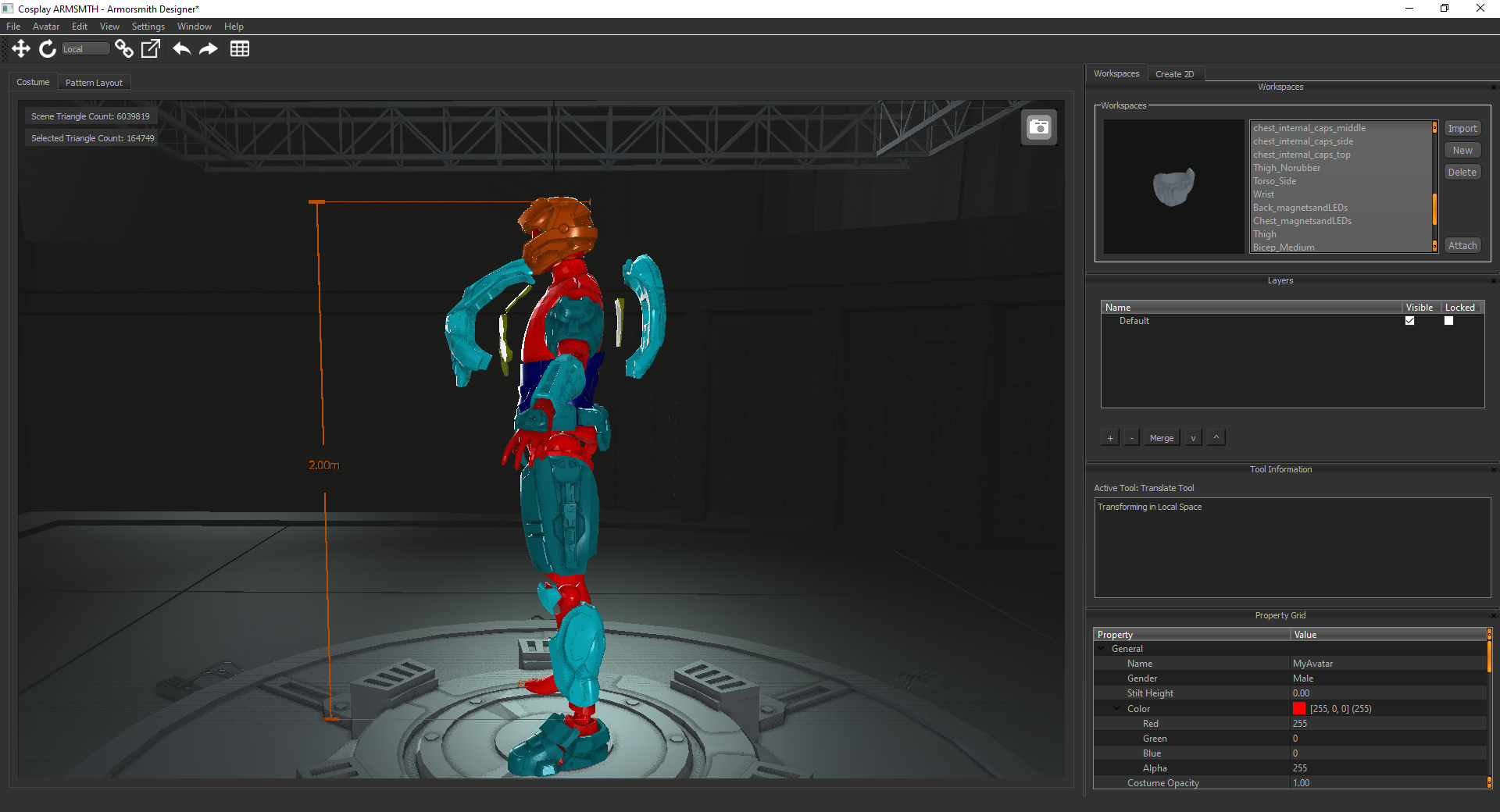Click the Scene Triangle Count label

pos(91,116)
